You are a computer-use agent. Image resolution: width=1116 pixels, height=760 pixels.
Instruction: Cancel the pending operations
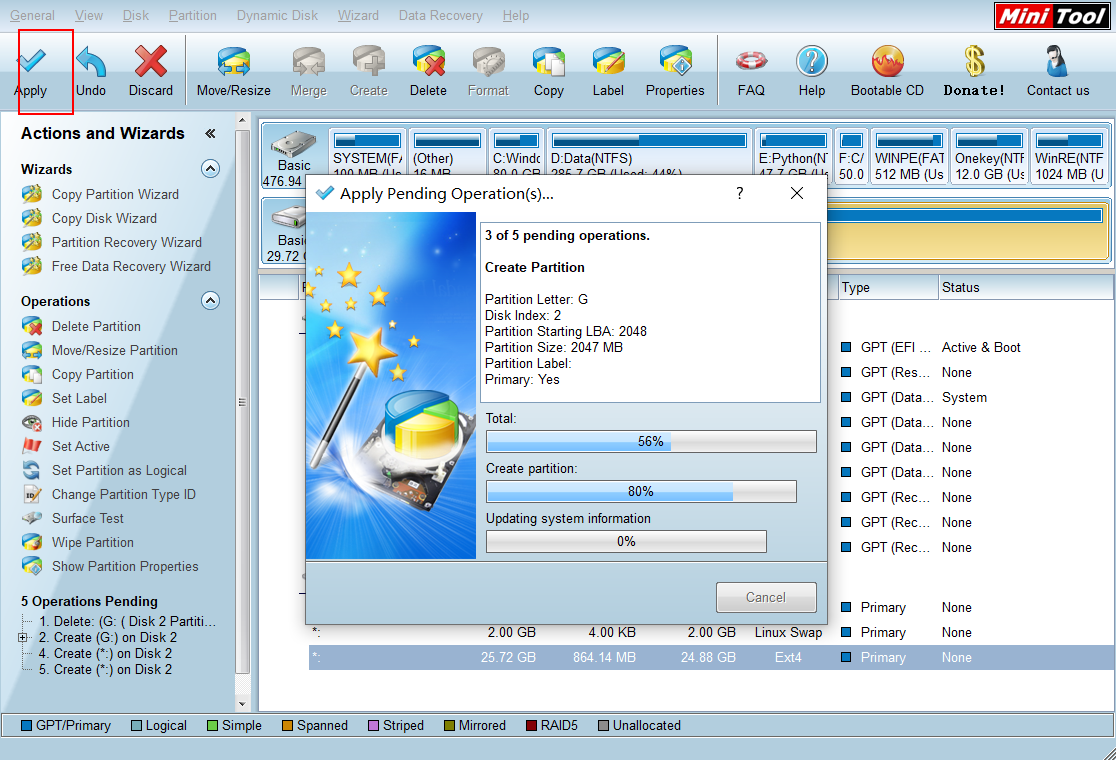(x=765, y=597)
